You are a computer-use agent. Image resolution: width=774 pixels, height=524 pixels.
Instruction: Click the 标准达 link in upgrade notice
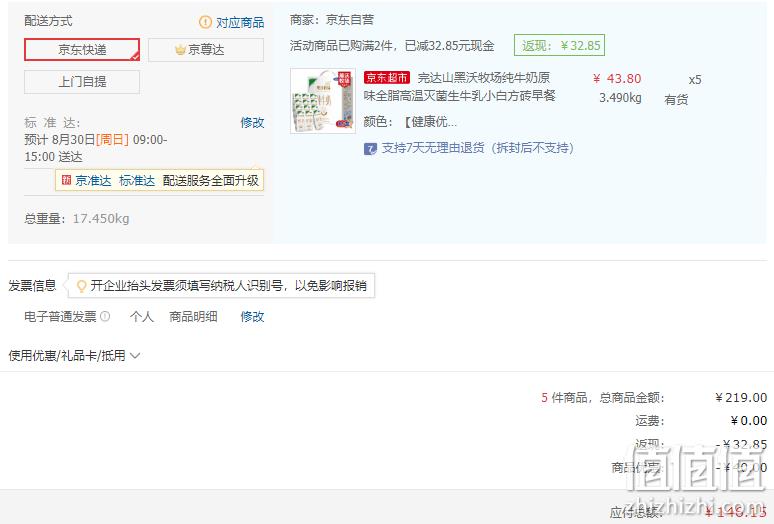pyautogui.click(x=137, y=181)
